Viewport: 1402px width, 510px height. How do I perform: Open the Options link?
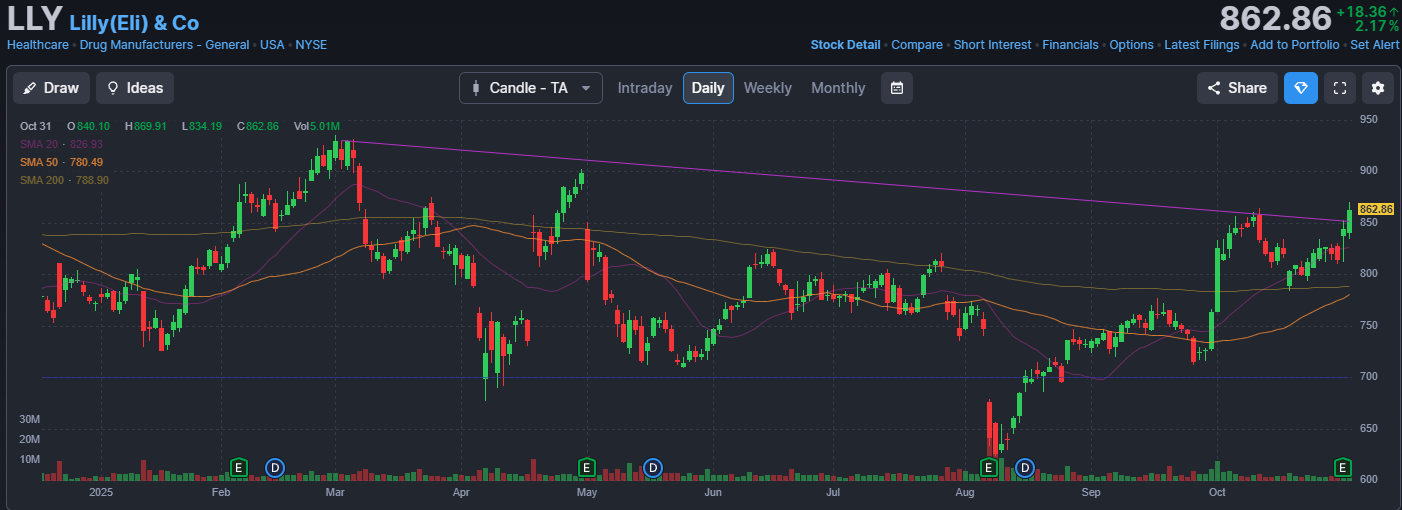tap(1131, 45)
